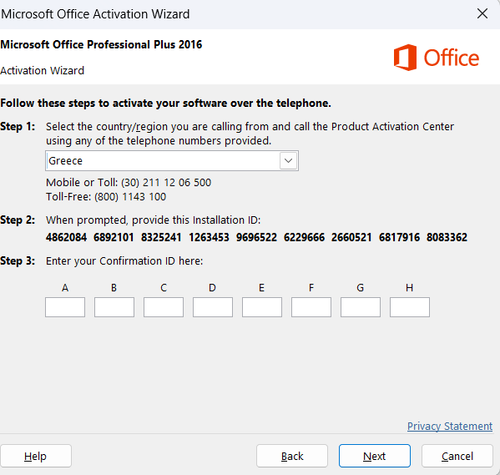Screen dimensions: 500x475
Task: Click Confirmation ID field G
Action: (360, 307)
